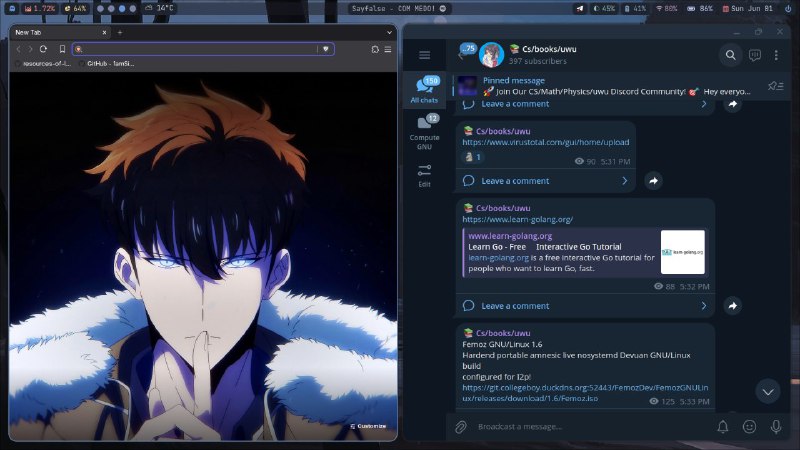Image resolution: width=800 pixels, height=450 pixels.
Task: Focus the browser address bar
Action: tap(203, 49)
